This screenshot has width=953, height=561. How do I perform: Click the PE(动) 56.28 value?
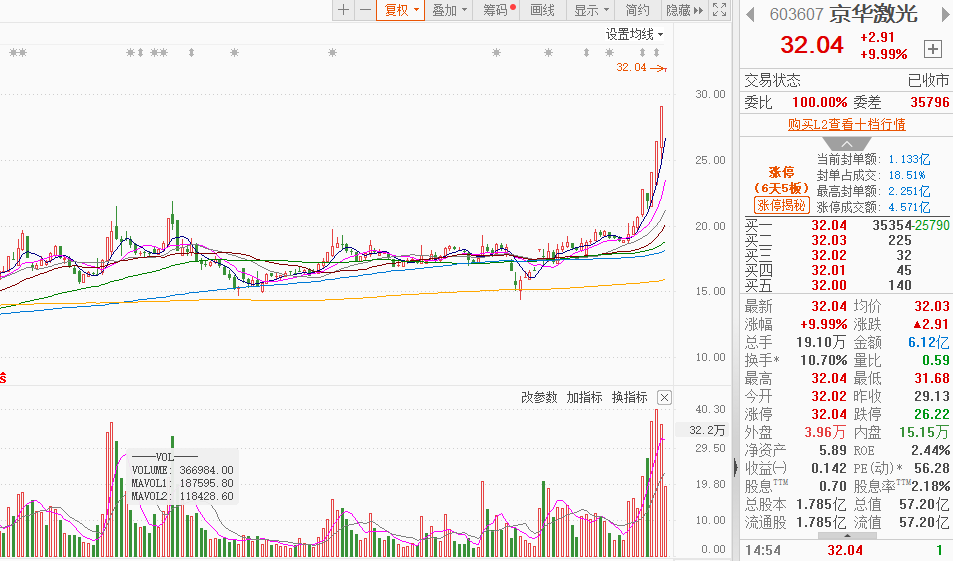[932, 468]
